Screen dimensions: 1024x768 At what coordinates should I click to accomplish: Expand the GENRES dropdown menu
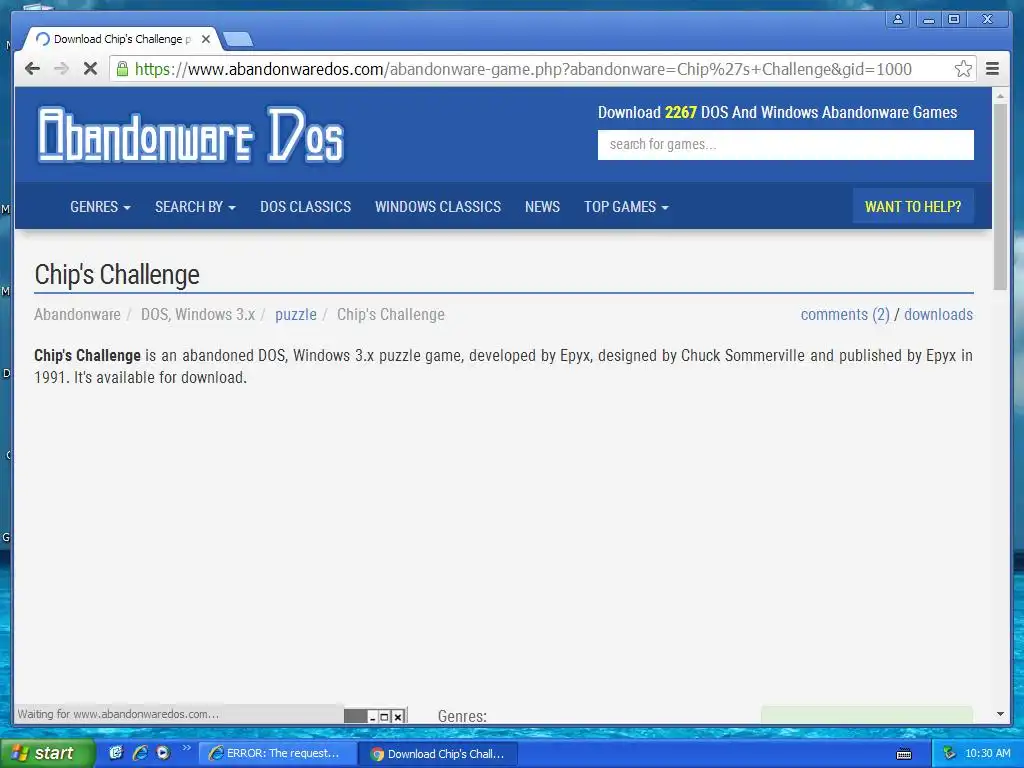point(101,206)
